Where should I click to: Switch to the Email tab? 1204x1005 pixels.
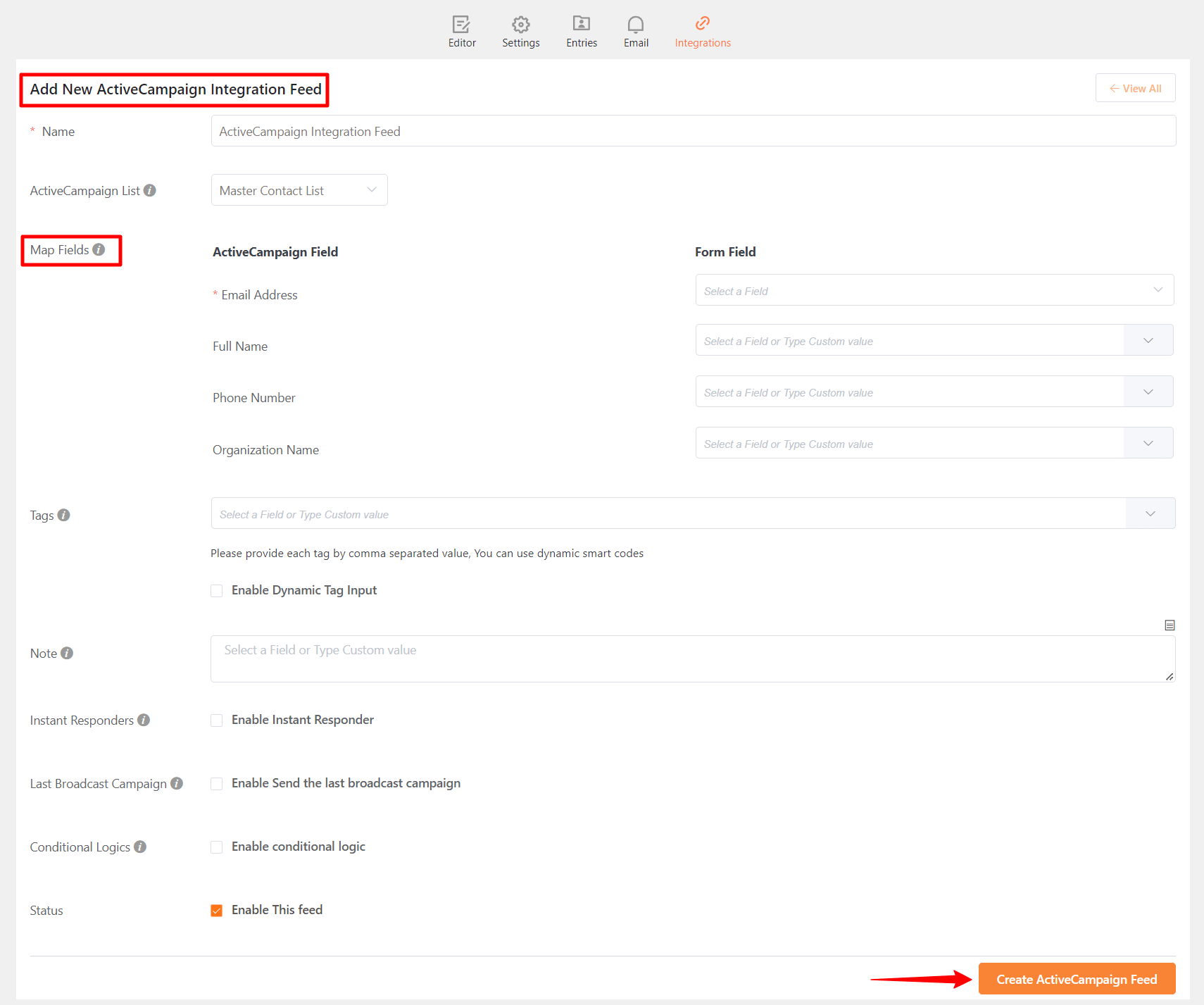pyautogui.click(x=636, y=32)
